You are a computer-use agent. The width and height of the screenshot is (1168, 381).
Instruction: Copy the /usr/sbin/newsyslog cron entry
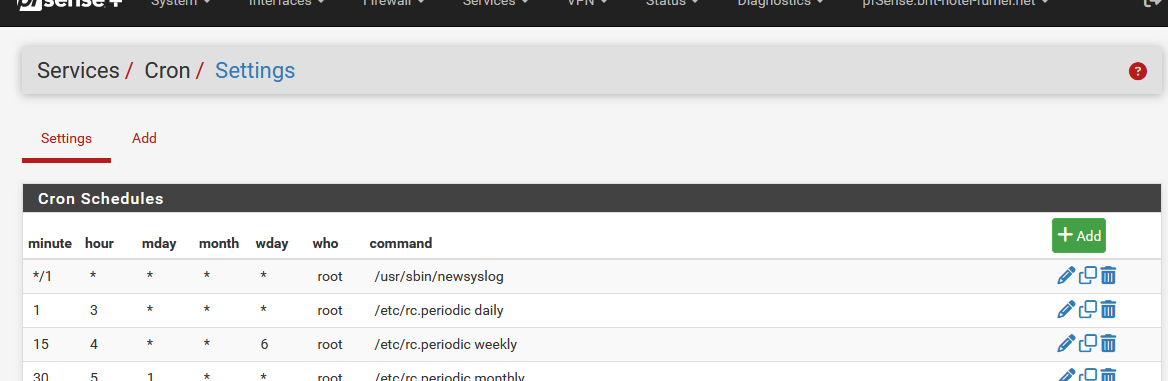(1088, 276)
